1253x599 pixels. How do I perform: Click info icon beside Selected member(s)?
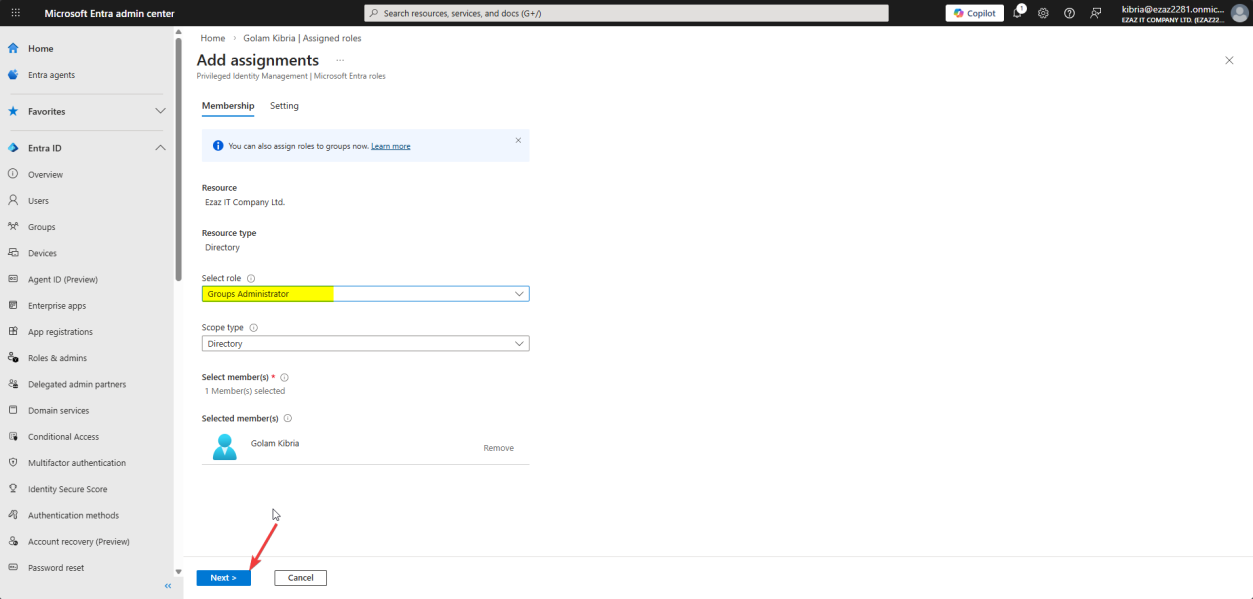pyautogui.click(x=288, y=418)
